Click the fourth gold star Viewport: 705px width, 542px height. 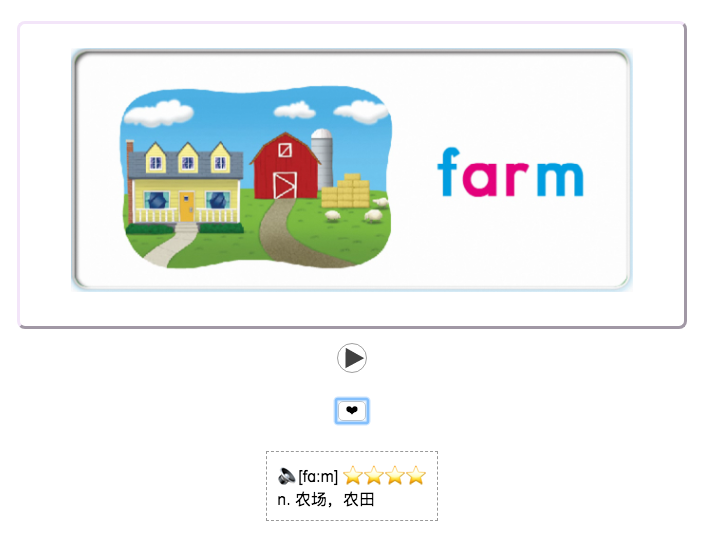(x=416, y=475)
